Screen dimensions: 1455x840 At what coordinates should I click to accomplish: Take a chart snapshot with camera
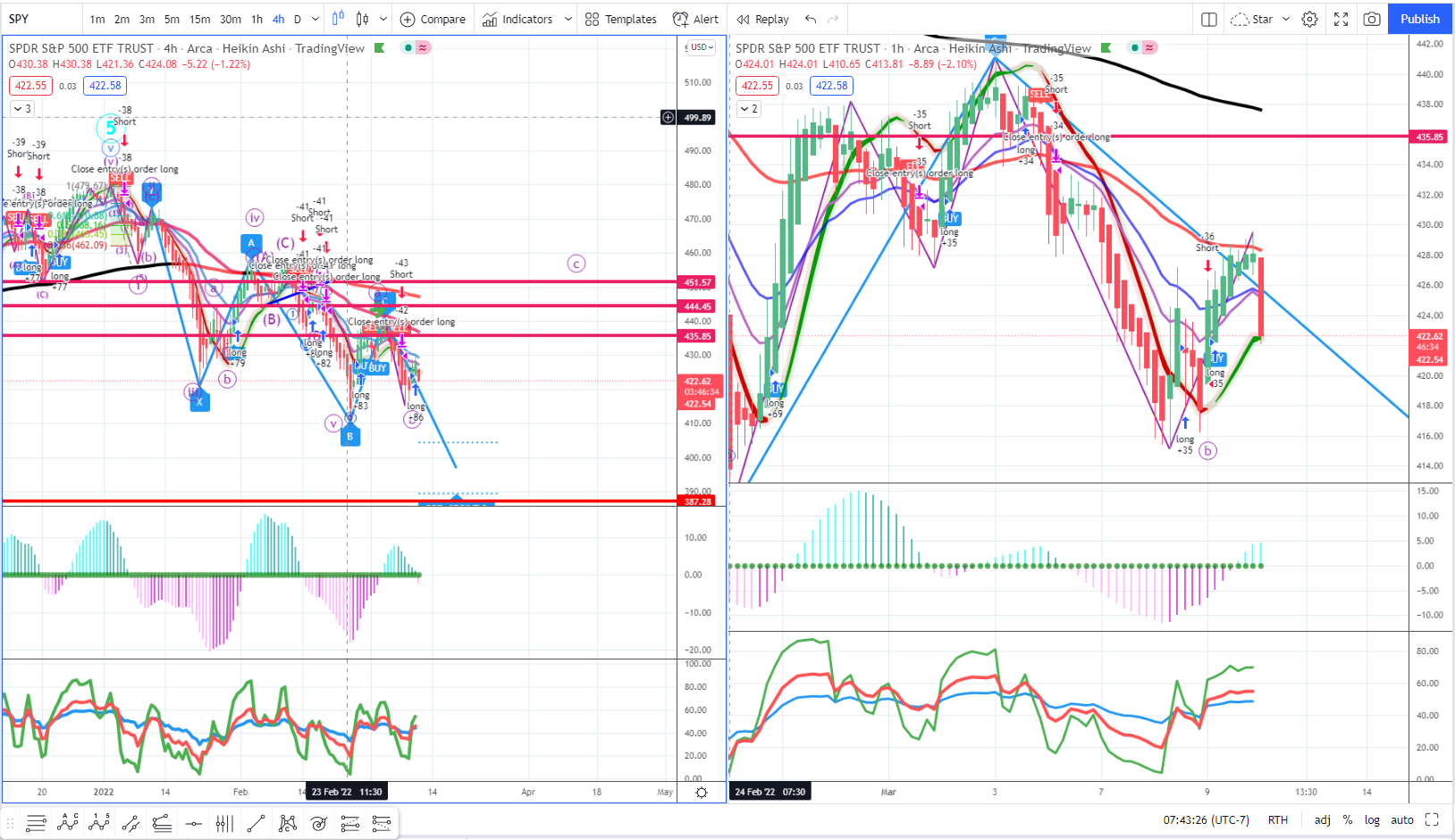1372,19
